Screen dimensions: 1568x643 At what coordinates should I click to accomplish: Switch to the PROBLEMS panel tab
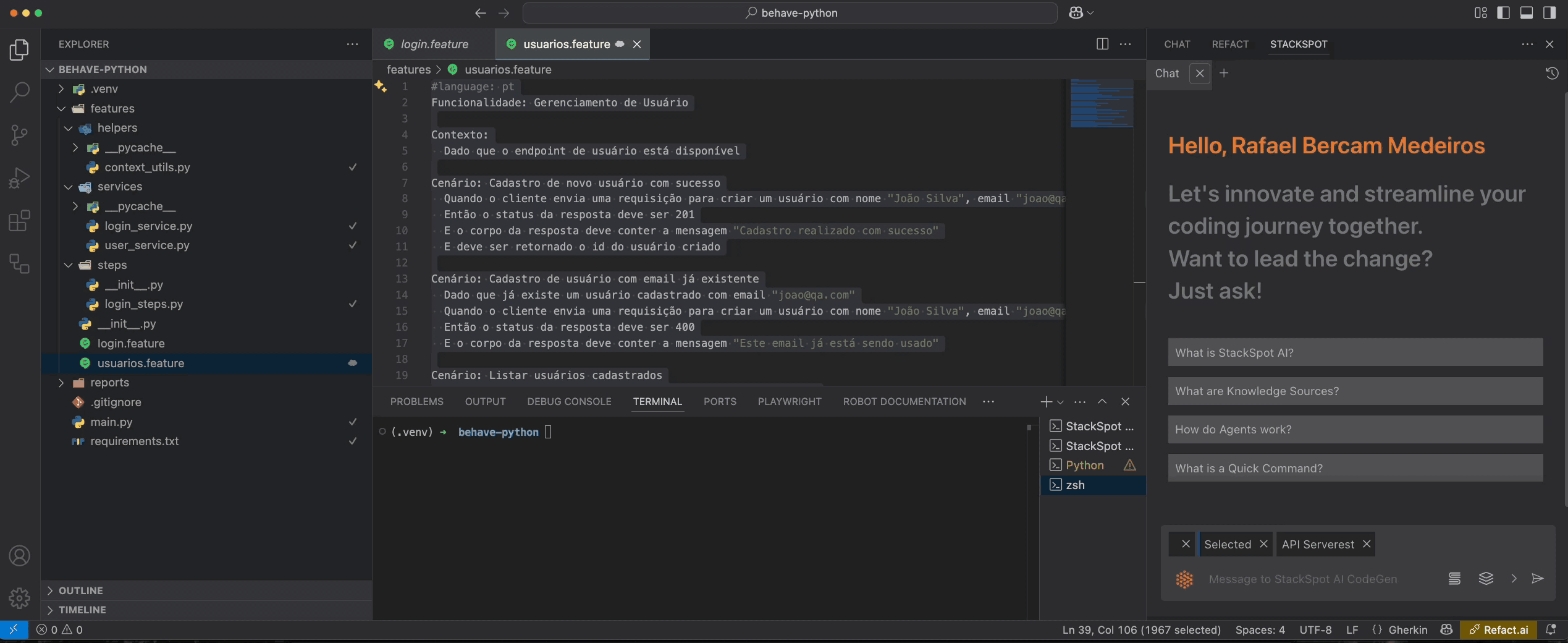click(x=417, y=402)
